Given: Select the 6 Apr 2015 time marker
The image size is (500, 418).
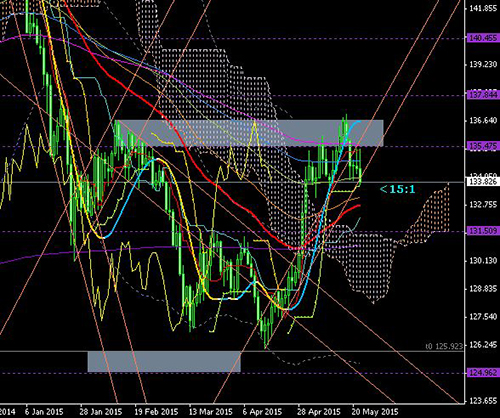Looking at the screenshot, I should pos(262,411).
